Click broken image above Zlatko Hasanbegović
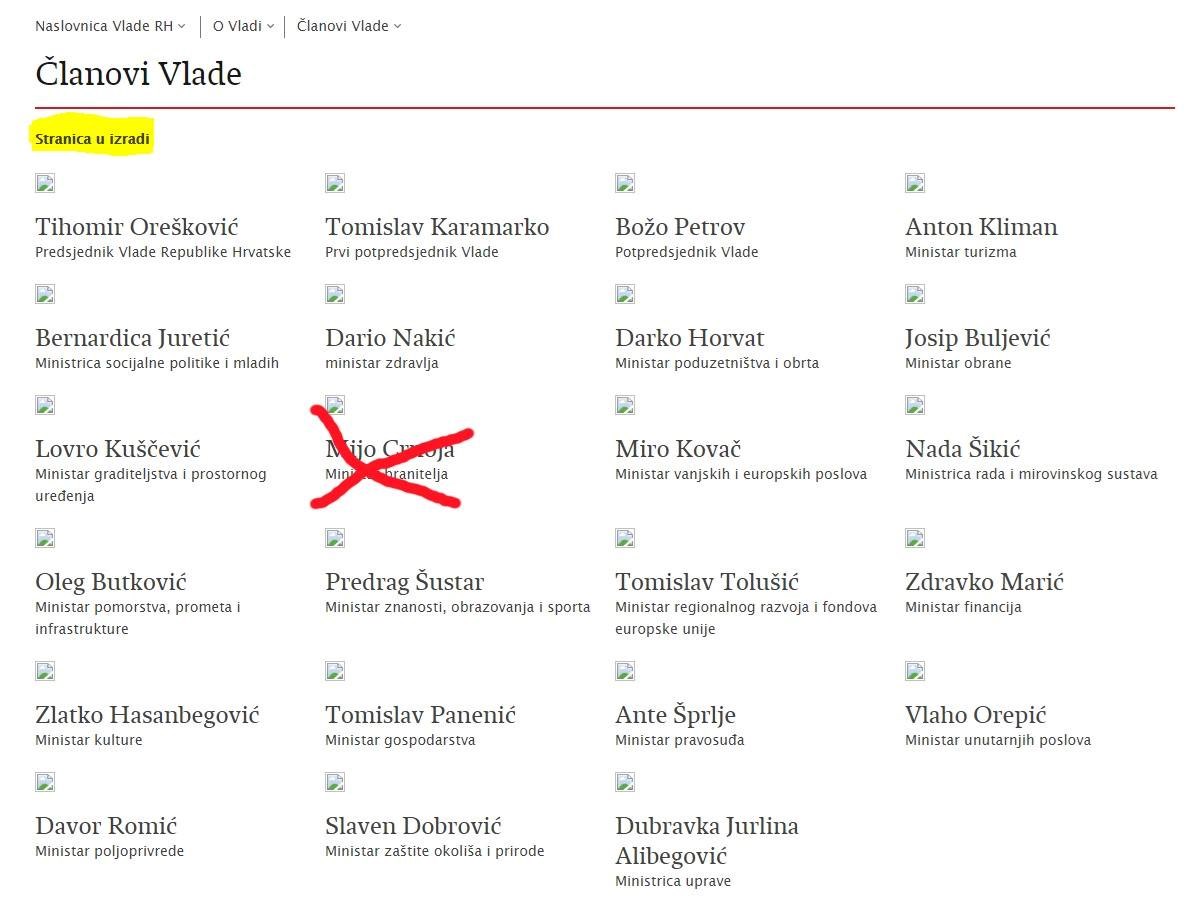 45,671
